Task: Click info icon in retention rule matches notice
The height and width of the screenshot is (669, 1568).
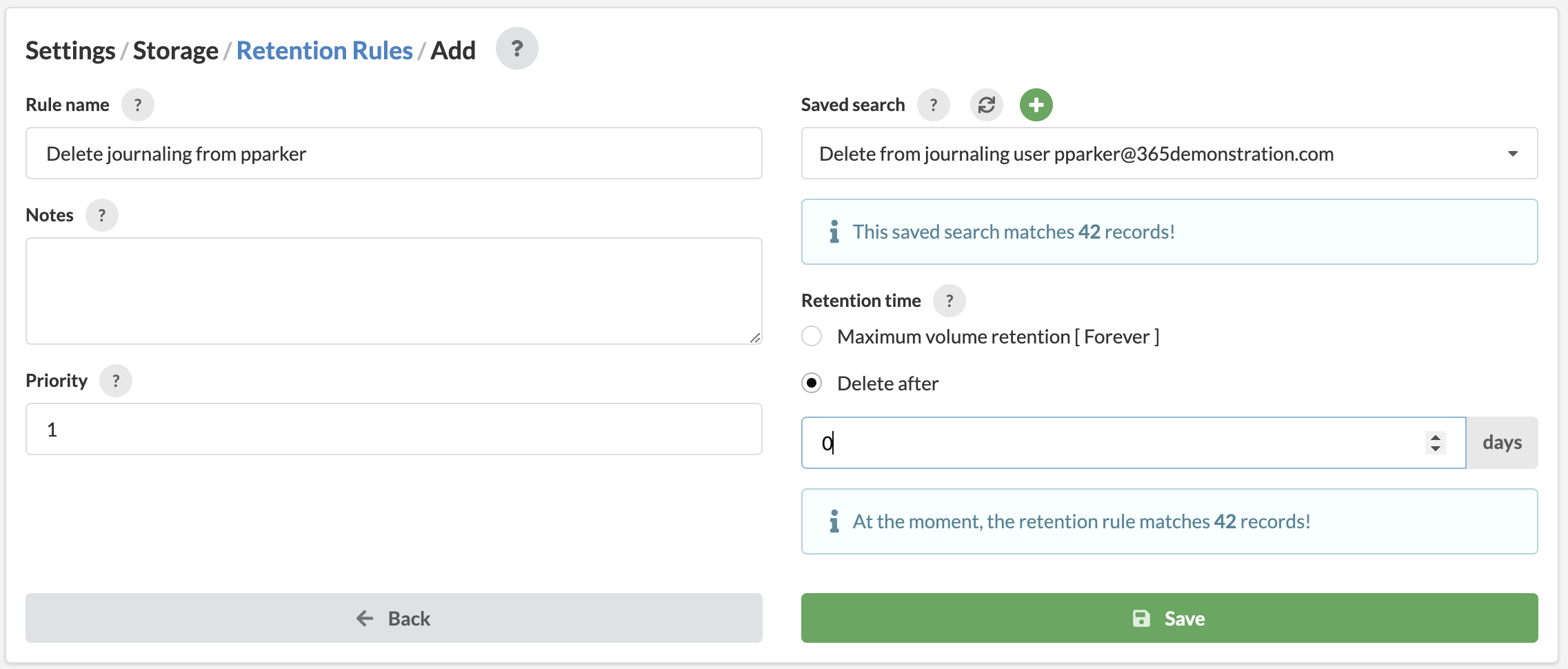Action: point(834,521)
